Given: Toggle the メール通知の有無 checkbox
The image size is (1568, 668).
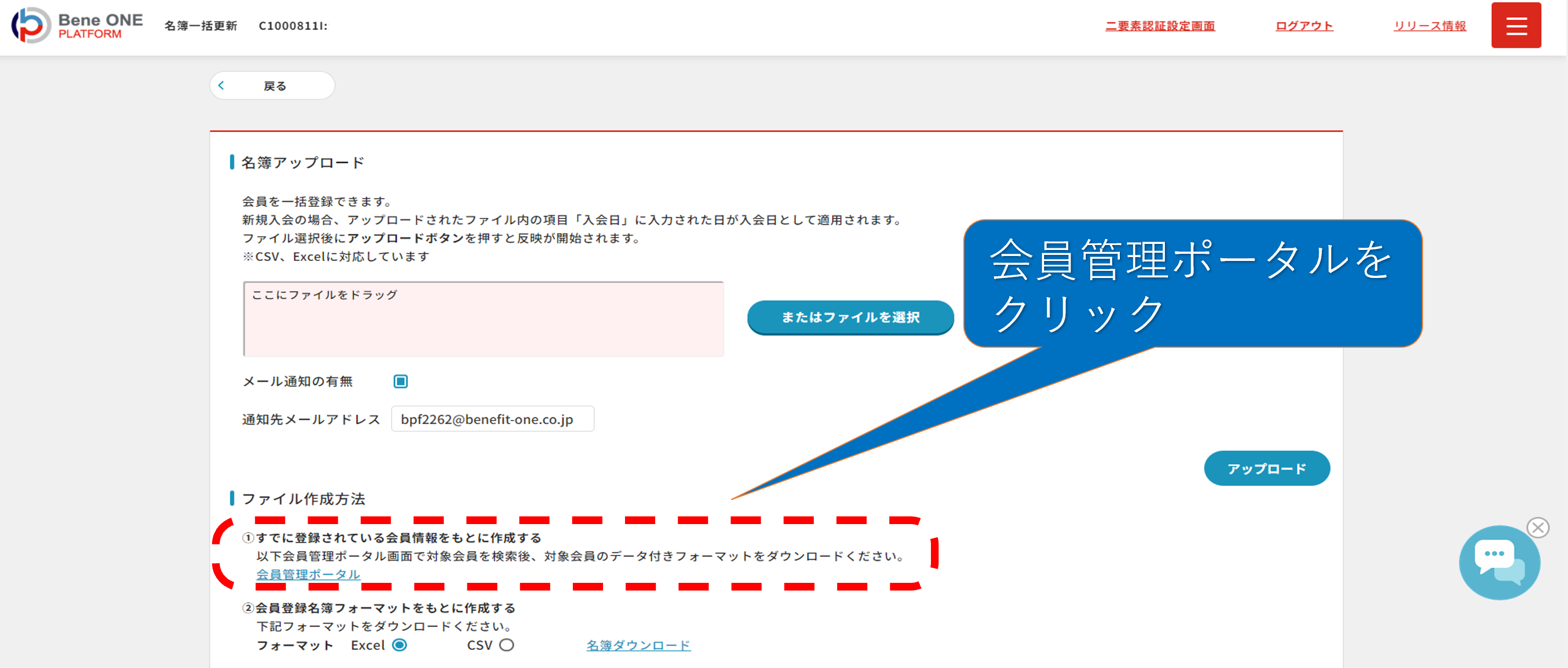Looking at the screenshot, I should (x=400, y=381).
